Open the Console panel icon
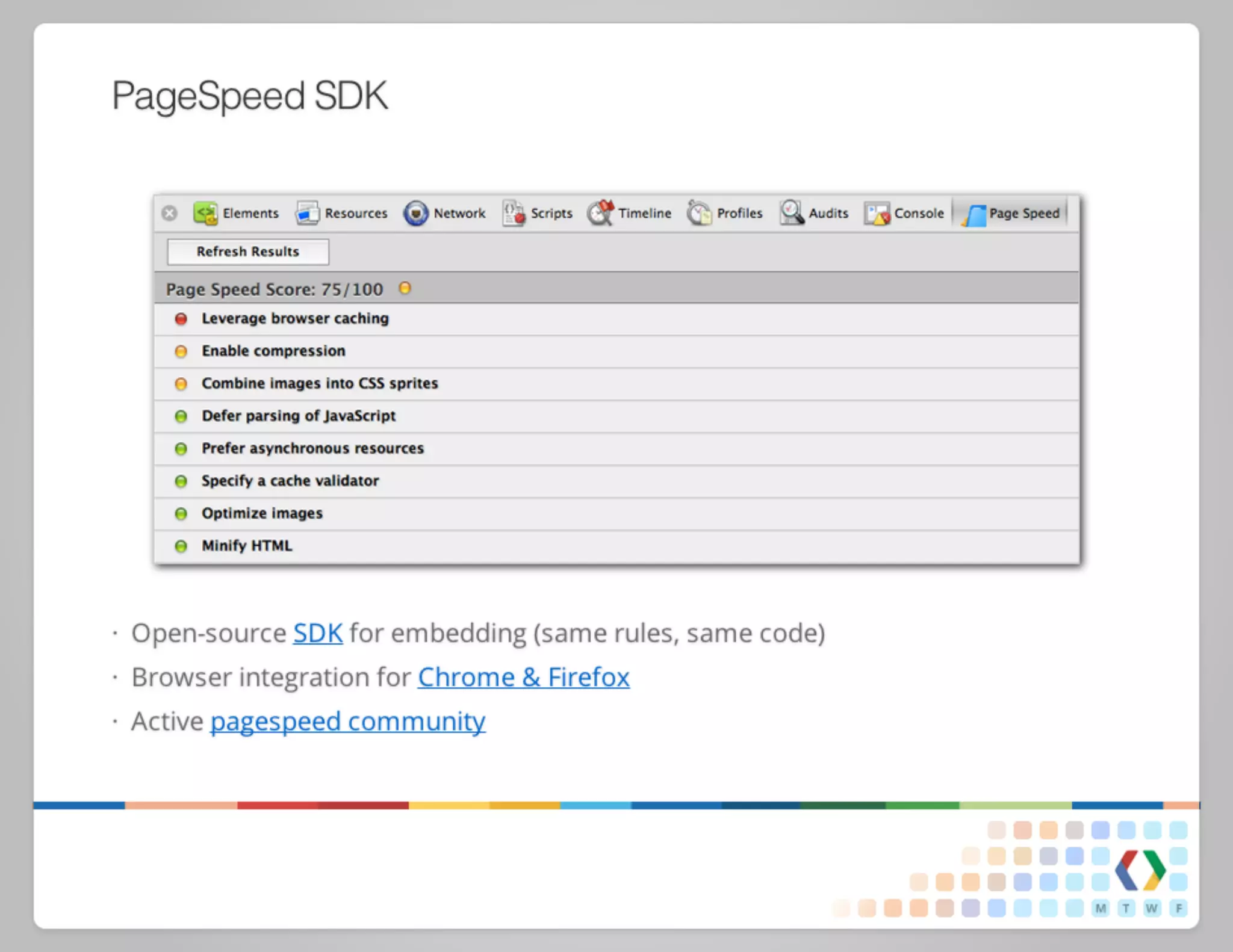 877,213
